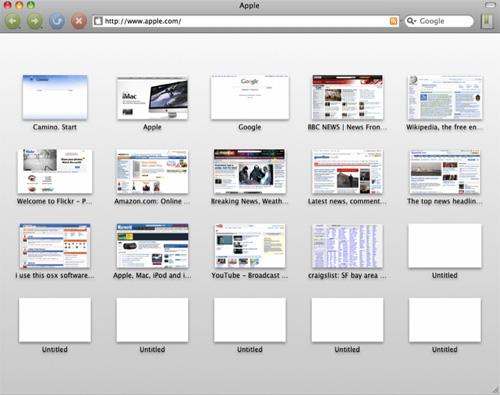Open the Welcome to Flickr thumbnail
Screen dimensions: 500x395
click(x=55, y=171)
